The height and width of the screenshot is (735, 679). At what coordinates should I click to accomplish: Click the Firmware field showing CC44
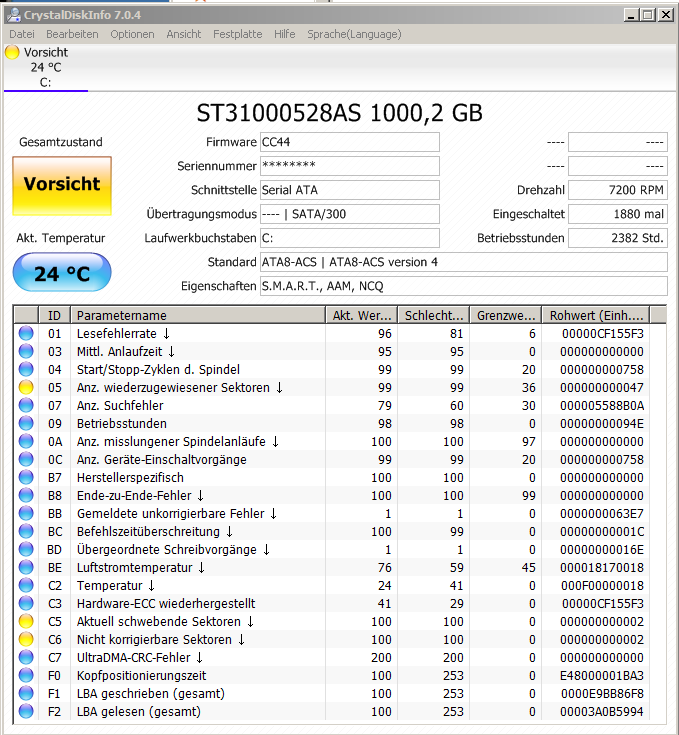pyautogui.click(x=350, y=142)
